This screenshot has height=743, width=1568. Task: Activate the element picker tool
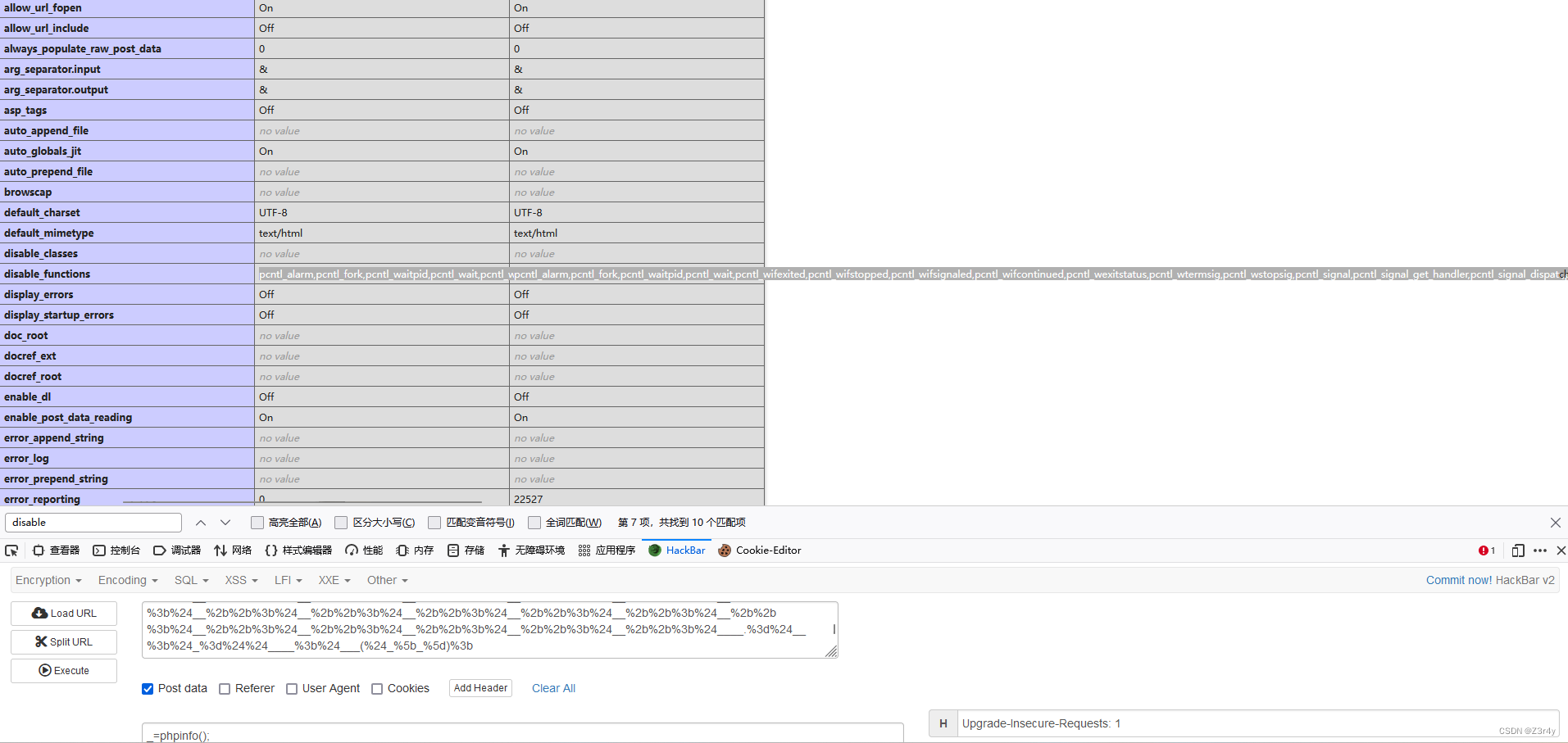pos(11,550)
